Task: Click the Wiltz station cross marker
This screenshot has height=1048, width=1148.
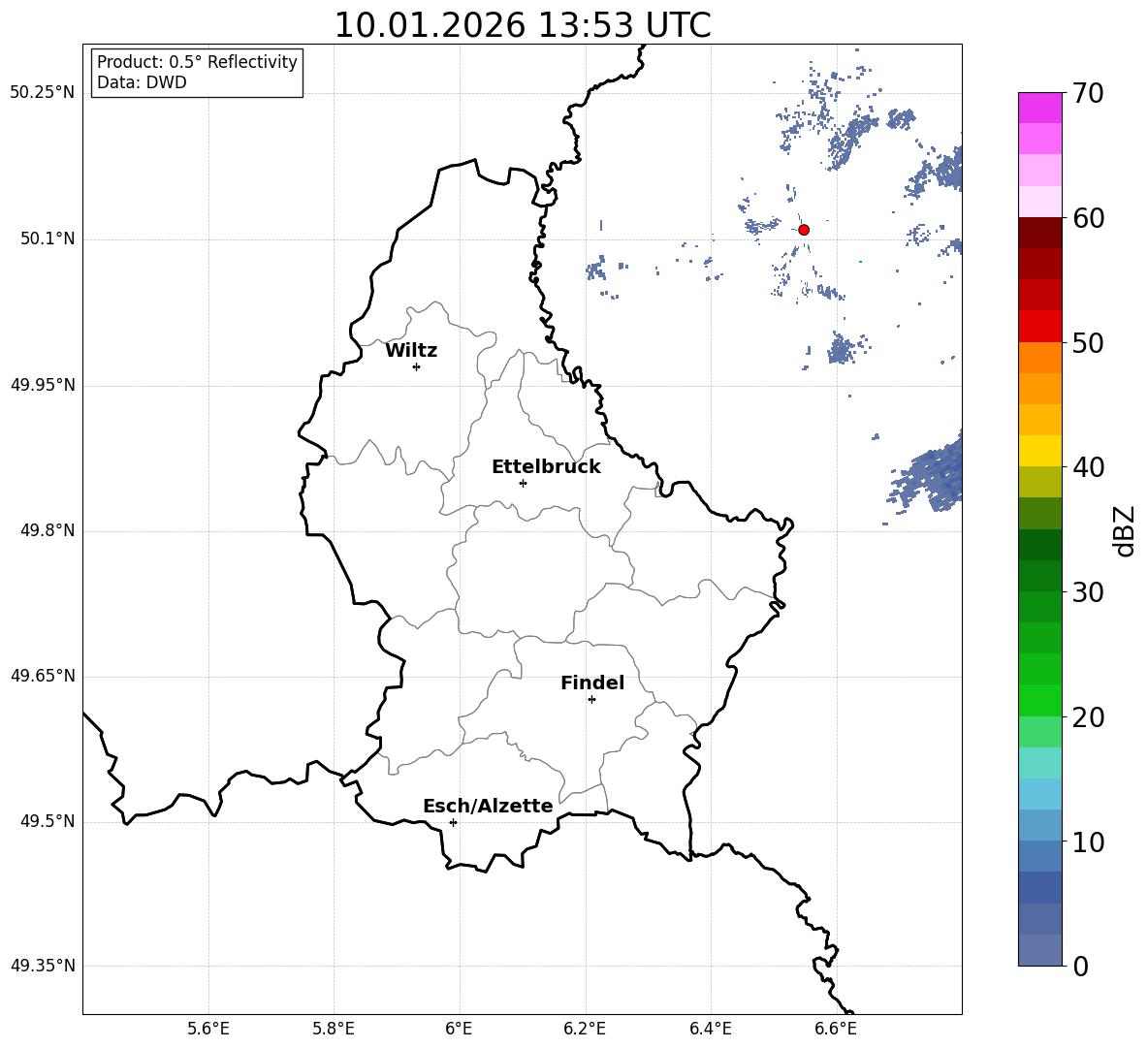Action: [417, 366]
